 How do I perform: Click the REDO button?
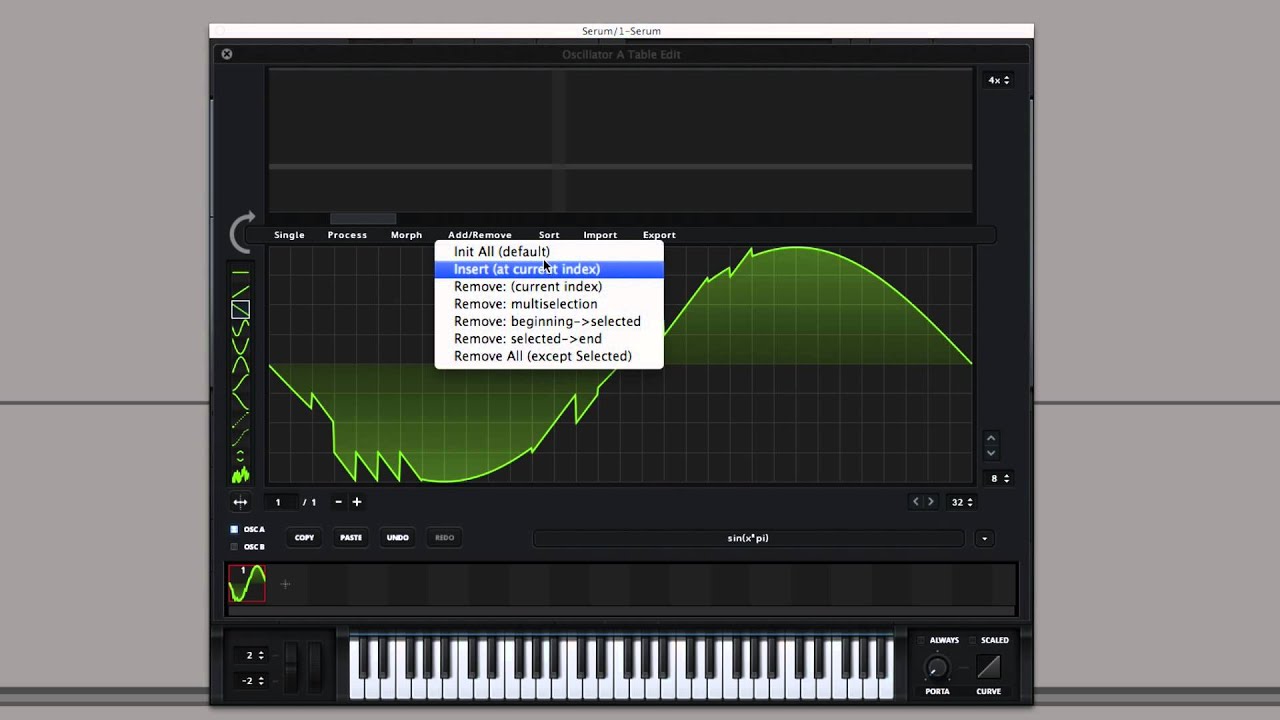pyautogui.click(x=445, y=538)
